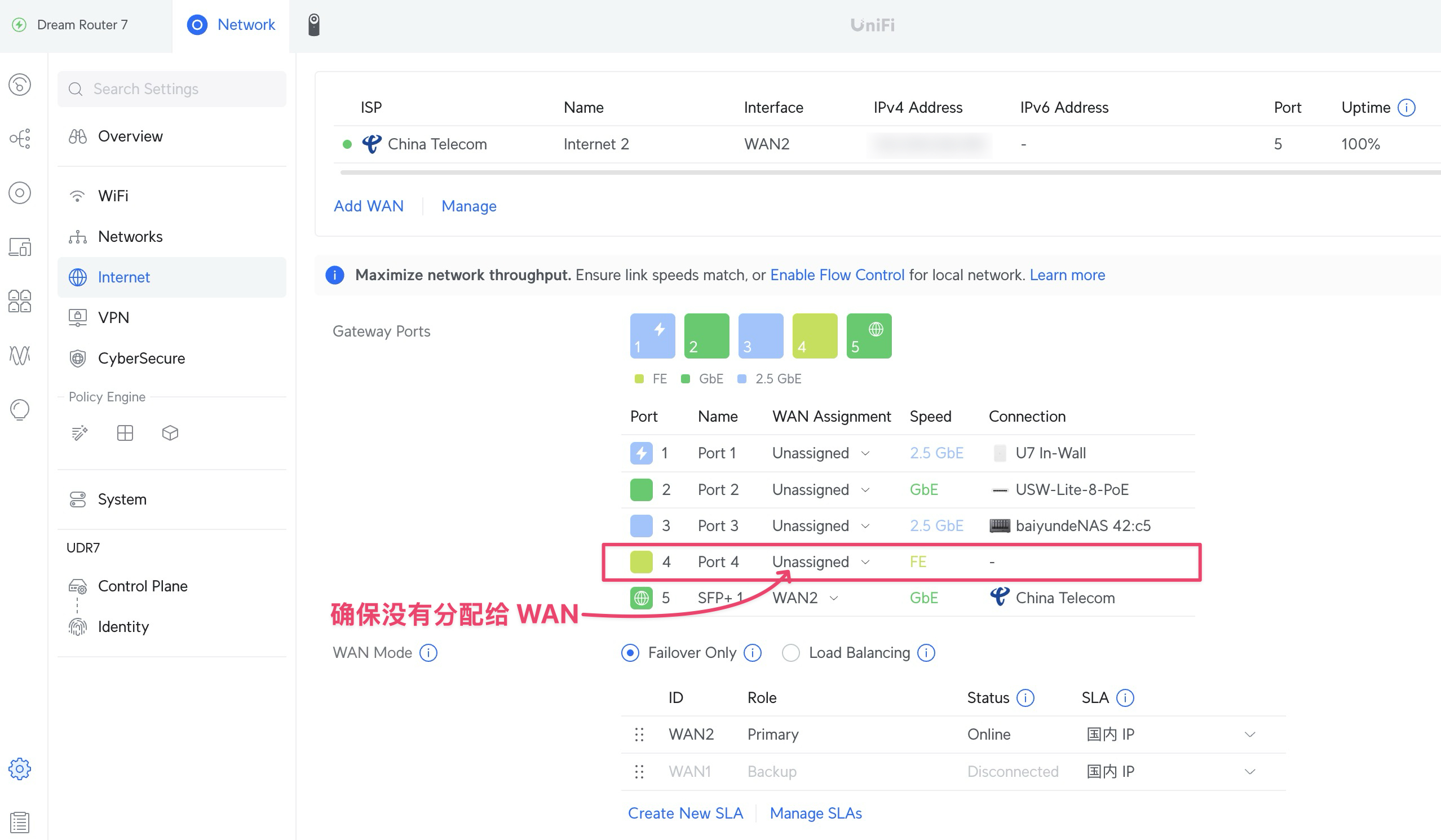Select the camera device icon in top bar
The width and height of the screenshot is (1441, 840).
314,24
